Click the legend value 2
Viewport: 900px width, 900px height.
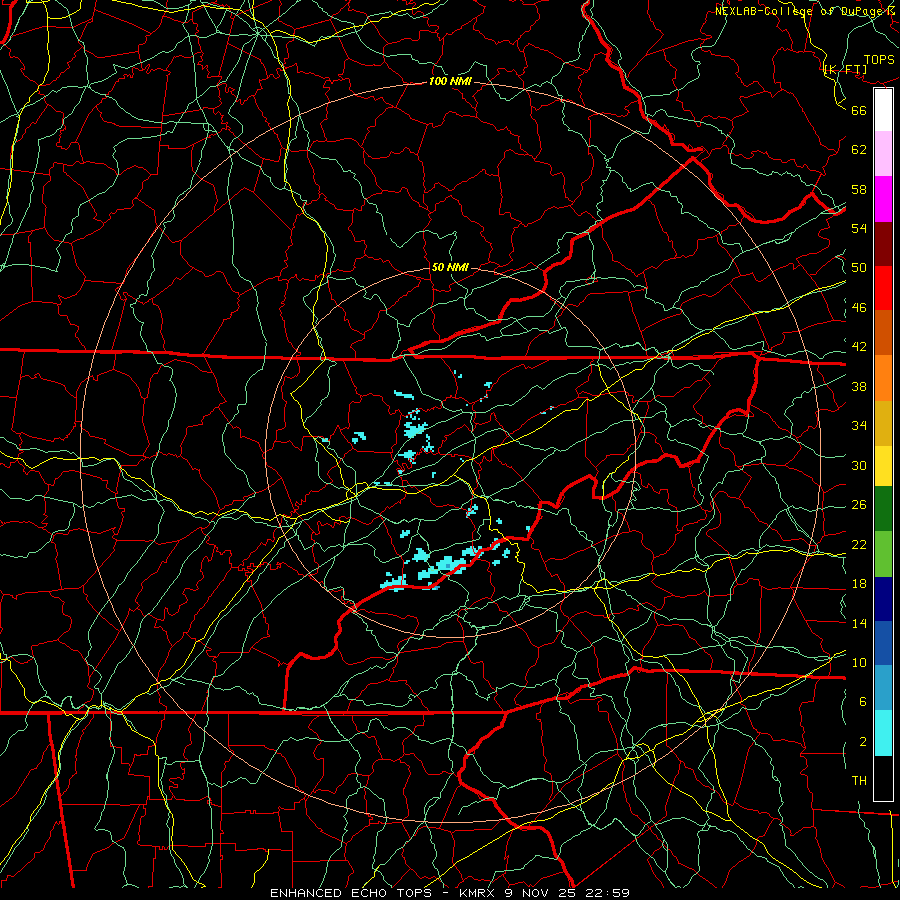862,742
